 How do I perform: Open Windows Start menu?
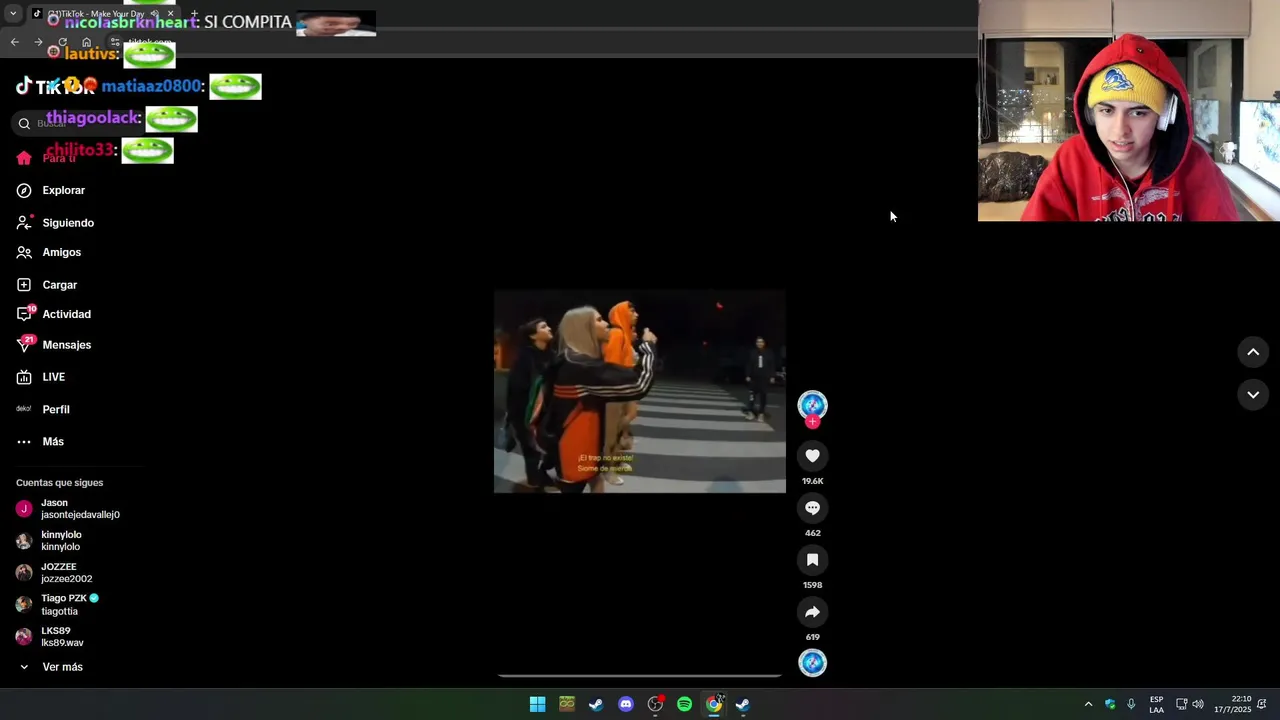tap(537, 704)
